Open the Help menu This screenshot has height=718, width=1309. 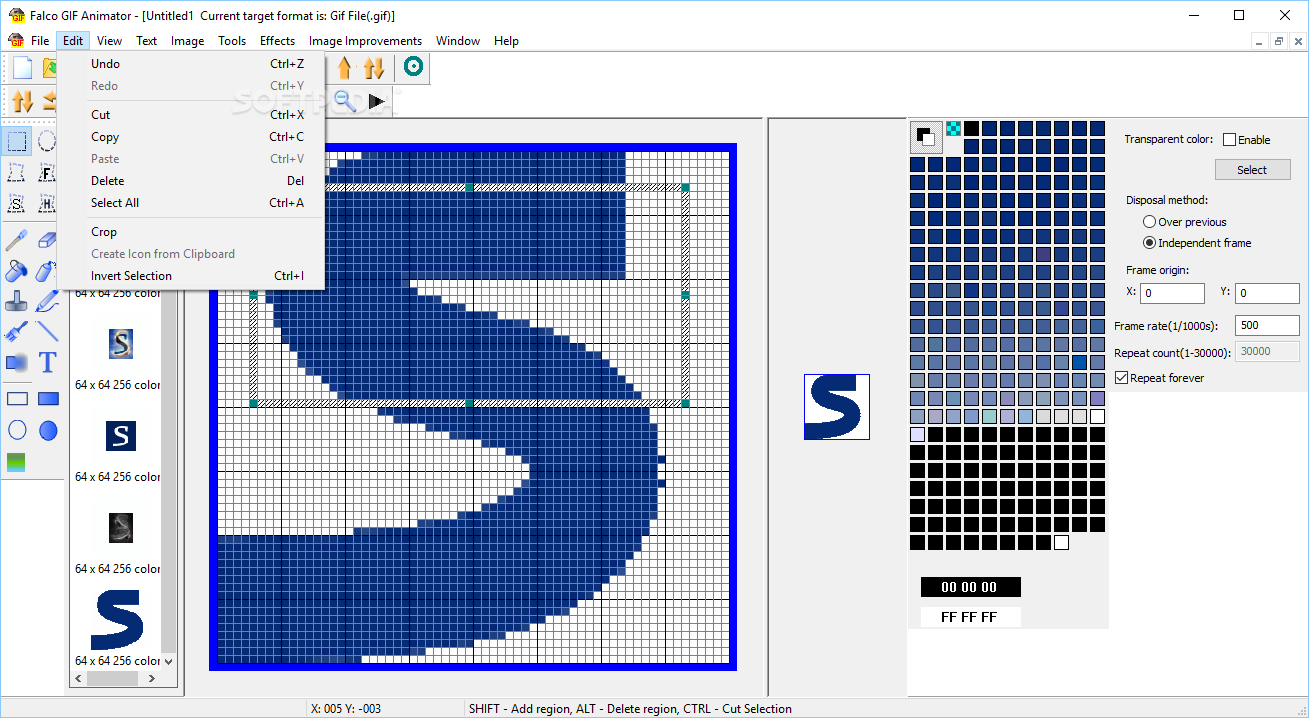click(506, 41)
